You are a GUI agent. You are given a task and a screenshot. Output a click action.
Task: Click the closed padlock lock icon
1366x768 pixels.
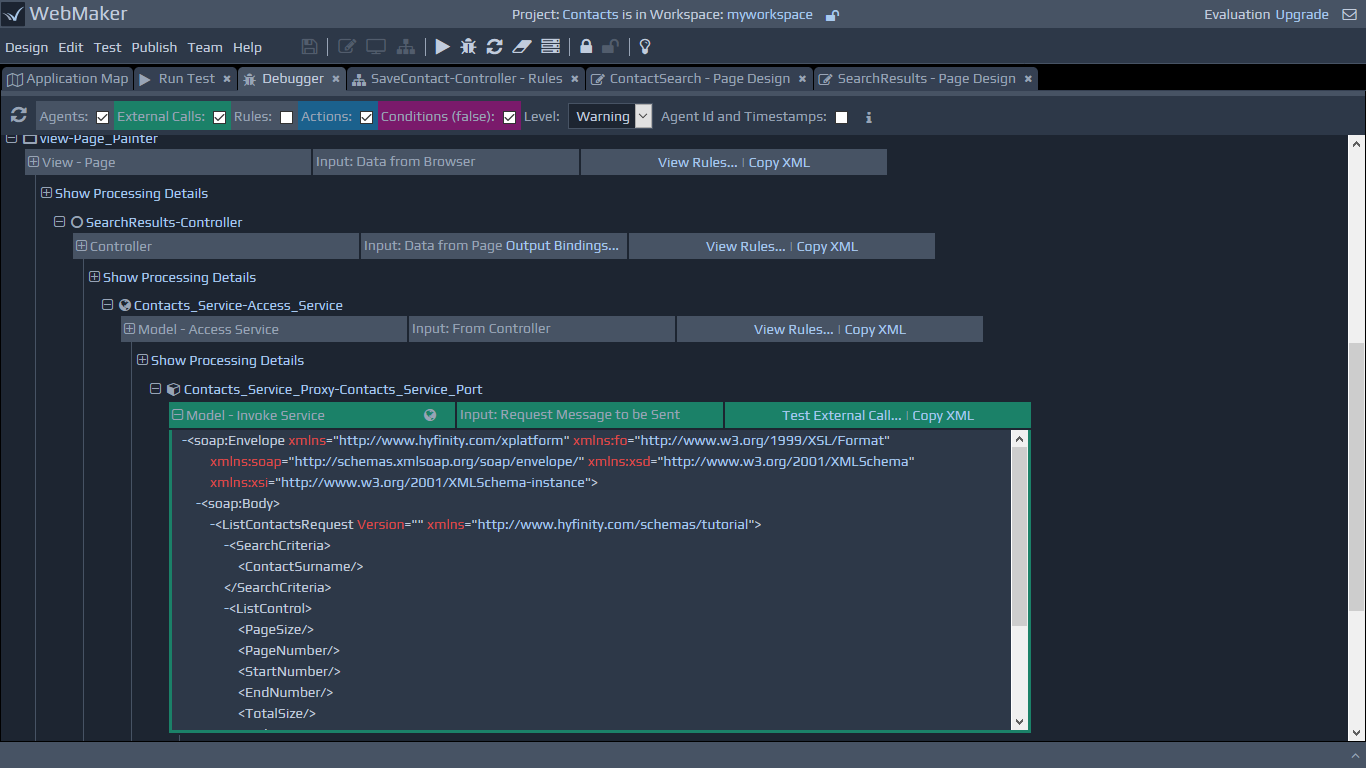coord(586,47)
